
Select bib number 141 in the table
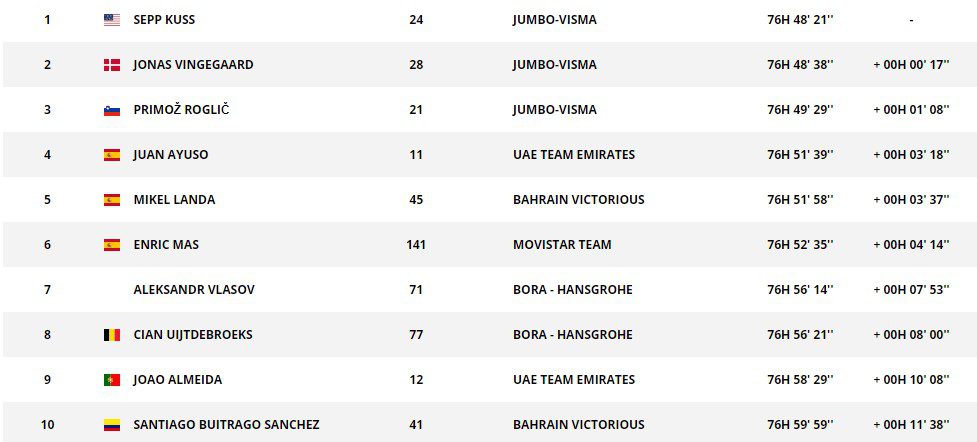(x=416, y=245)
